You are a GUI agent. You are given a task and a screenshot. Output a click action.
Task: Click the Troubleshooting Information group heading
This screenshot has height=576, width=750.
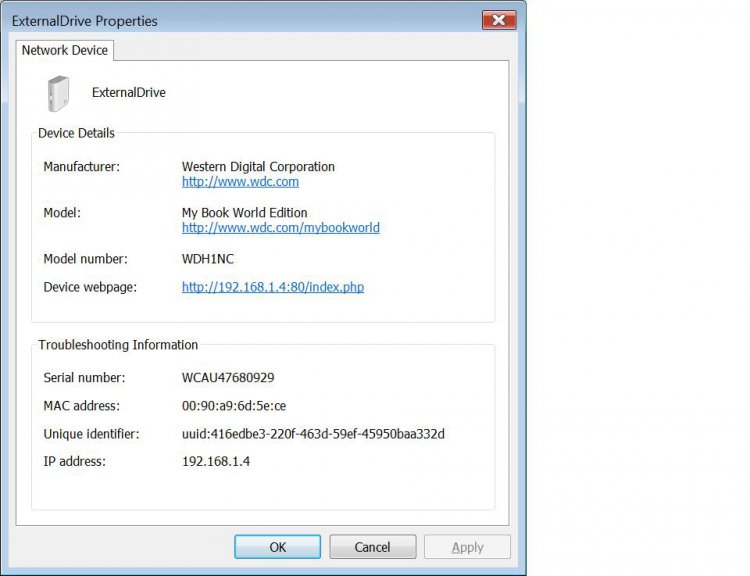[118, 345]
